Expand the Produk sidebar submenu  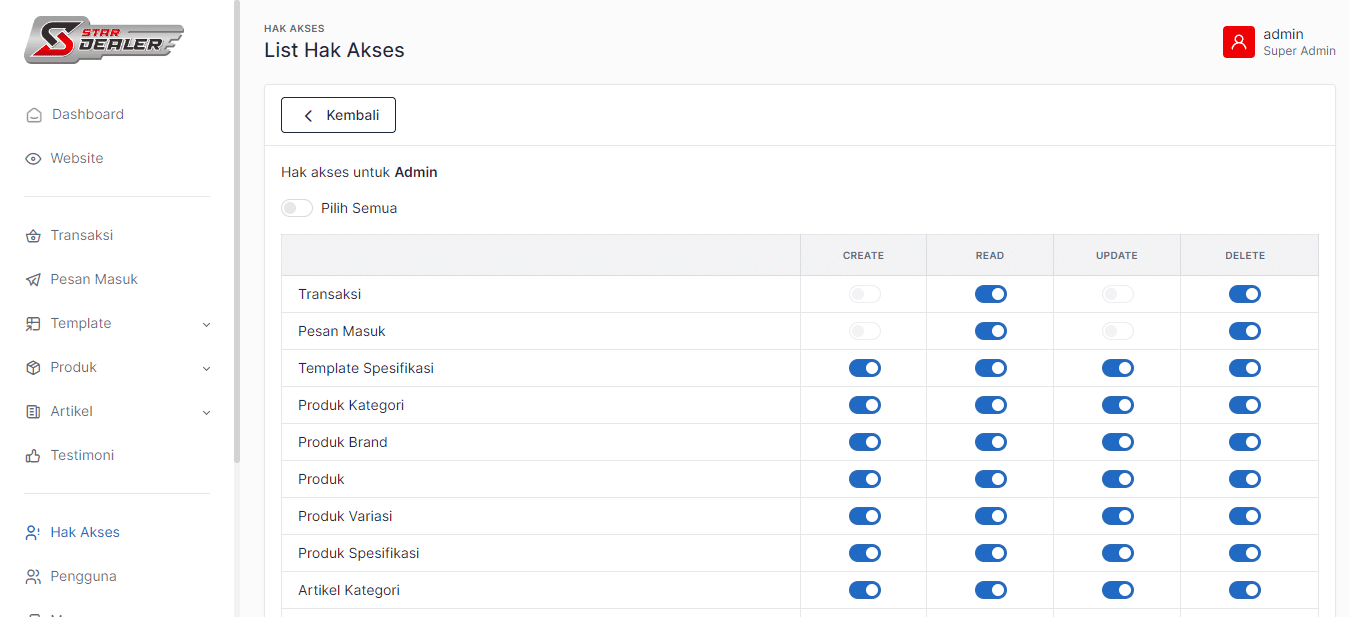tap(206, 368)
